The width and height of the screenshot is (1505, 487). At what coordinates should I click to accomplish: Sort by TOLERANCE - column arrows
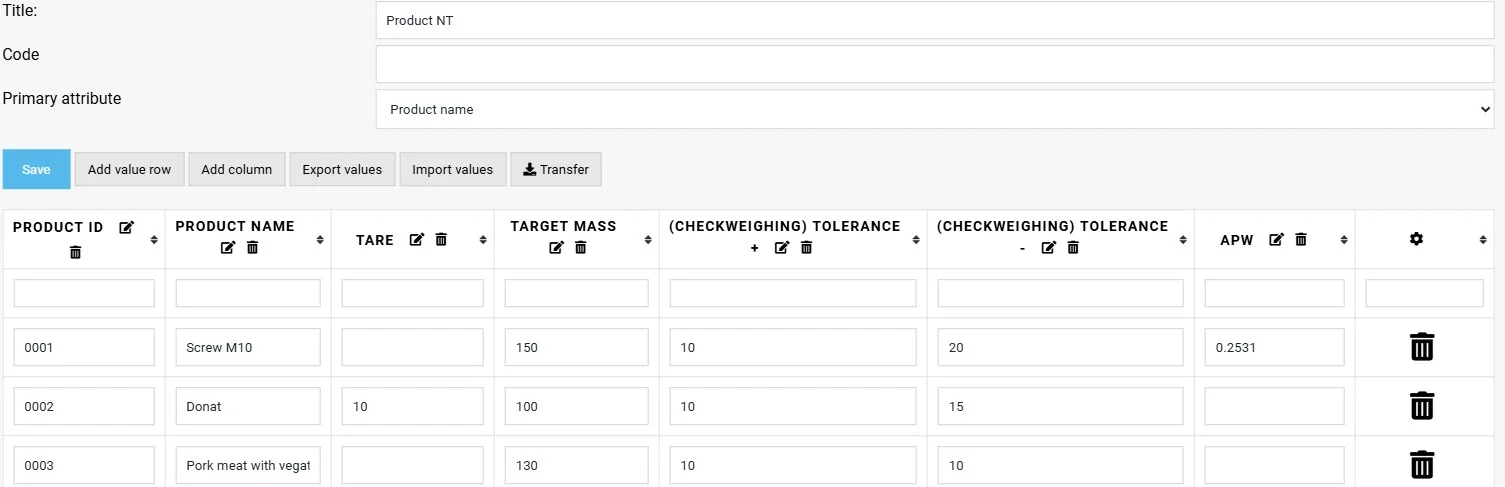click(1183, 240)
